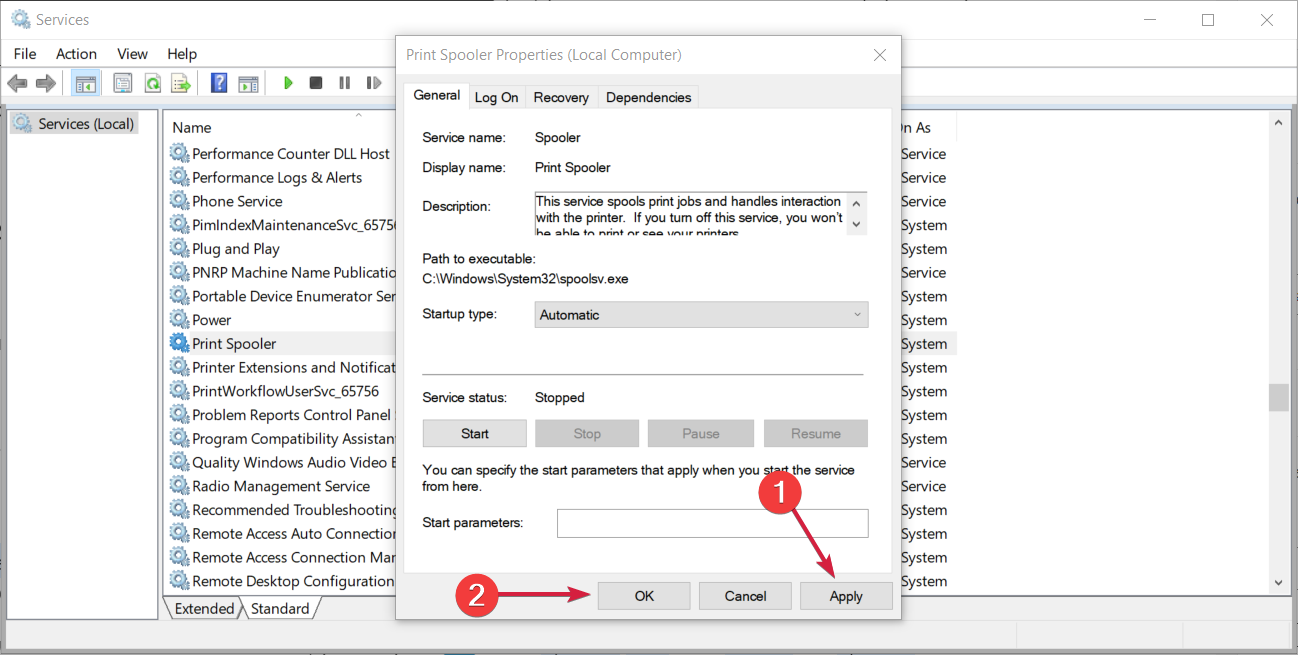The width and height of the screenshot is (1298, 655).
Task: Cancel the Print Spooler Properties dialog
Action: click(x=745, y=596)
